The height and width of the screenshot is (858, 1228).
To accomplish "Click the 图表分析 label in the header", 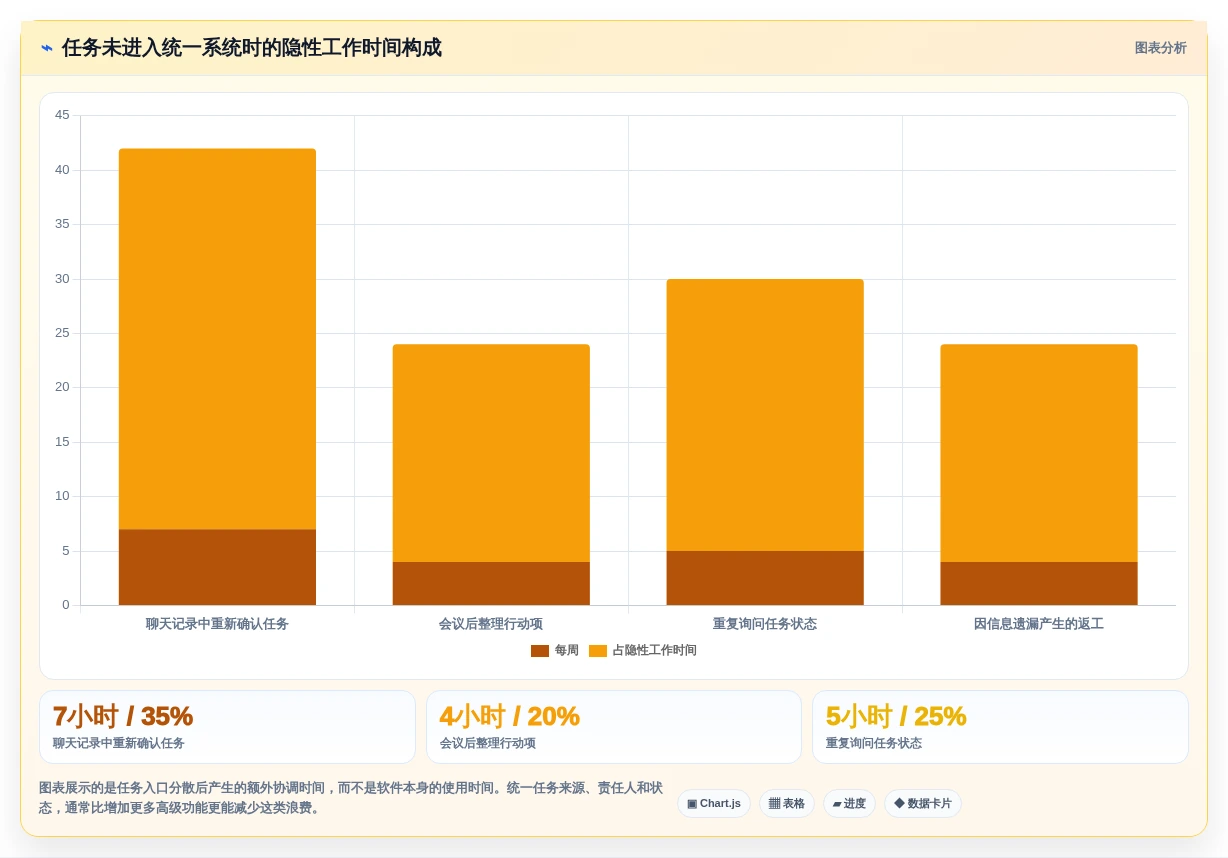I will pos(1160,48).
